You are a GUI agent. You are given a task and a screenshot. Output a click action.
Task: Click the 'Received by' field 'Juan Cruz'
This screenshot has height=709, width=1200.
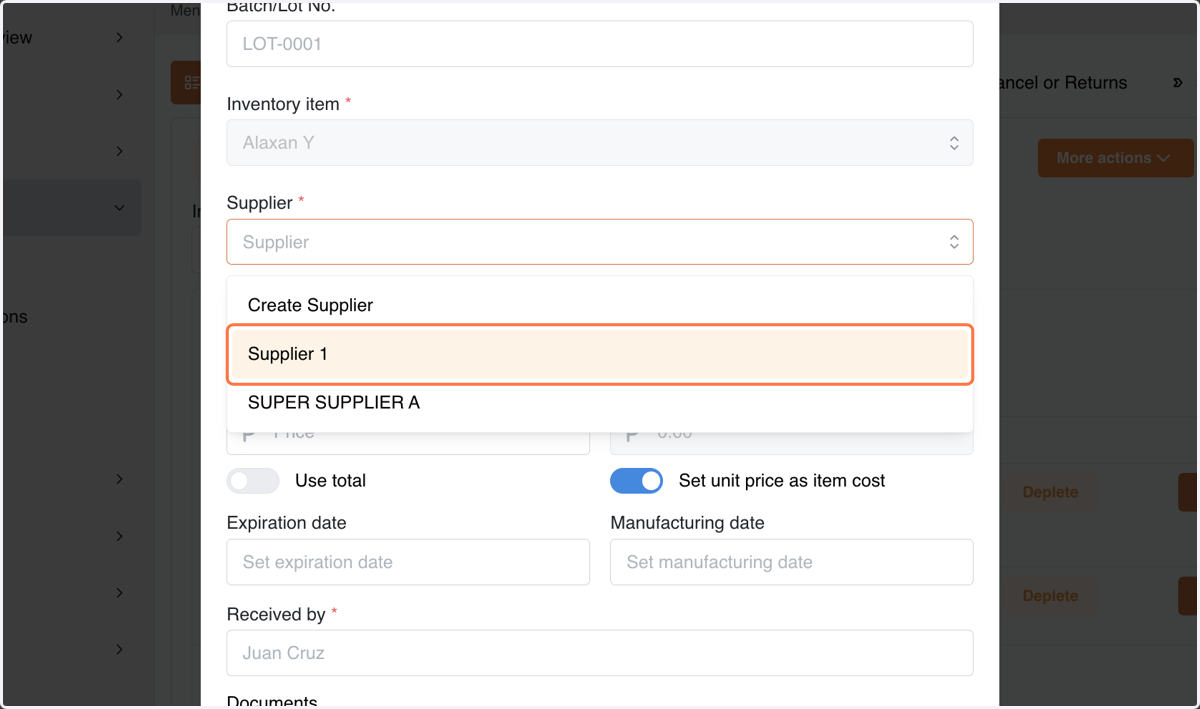600,653
